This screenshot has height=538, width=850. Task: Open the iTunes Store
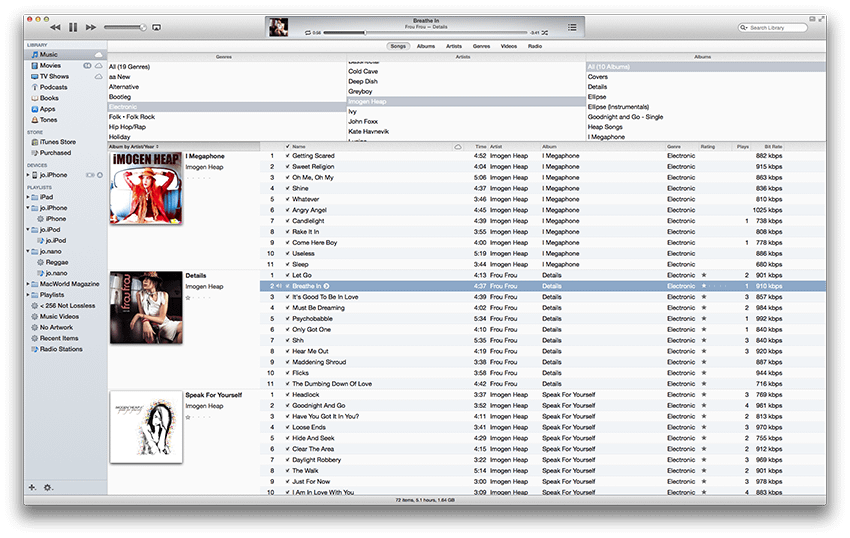pyautogui.click(x=57, y=142)
